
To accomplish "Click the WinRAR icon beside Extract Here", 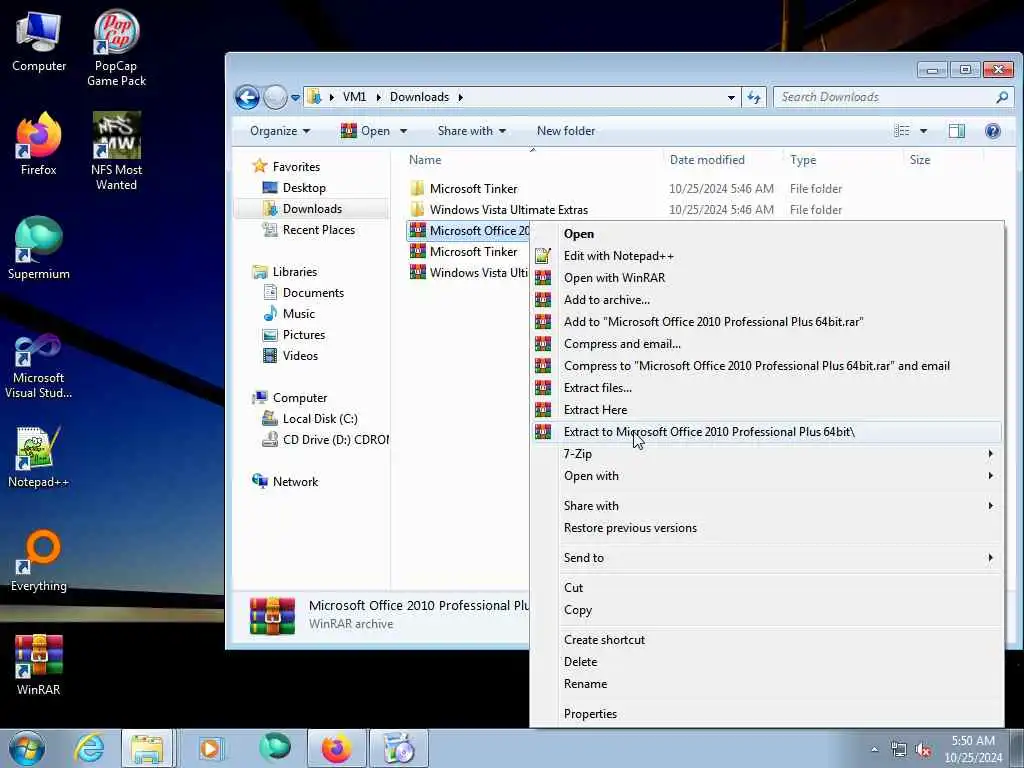I will pyautogui.click(x=543, y=409).
